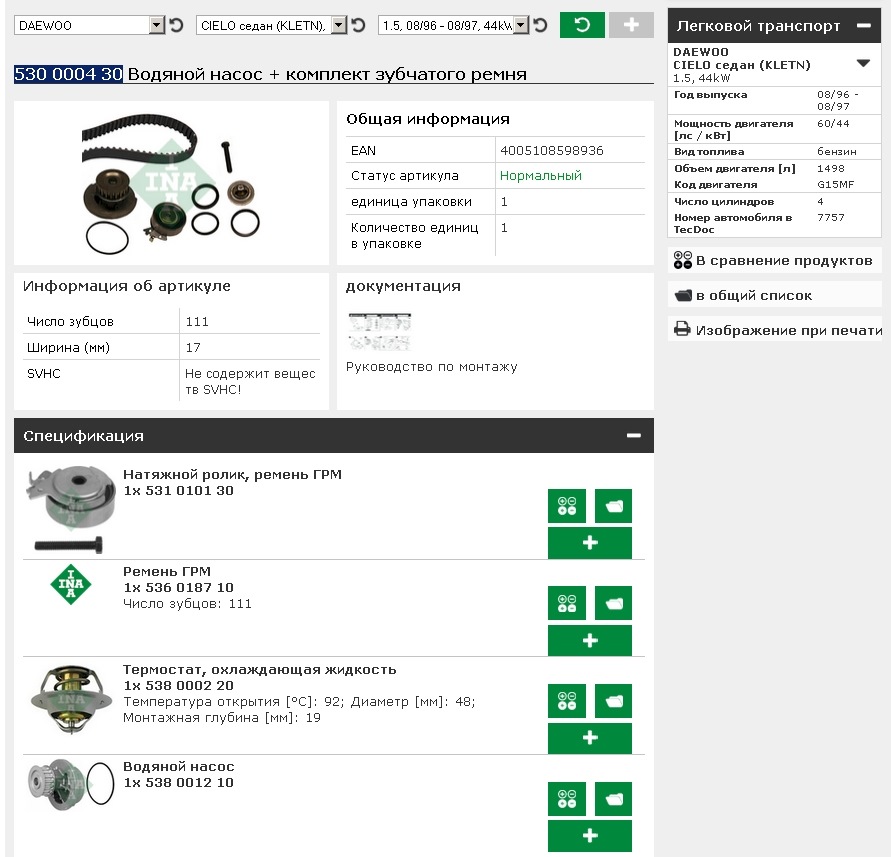Open water pump product thumbnail
891x857 pixels.
tap(70, 784)
